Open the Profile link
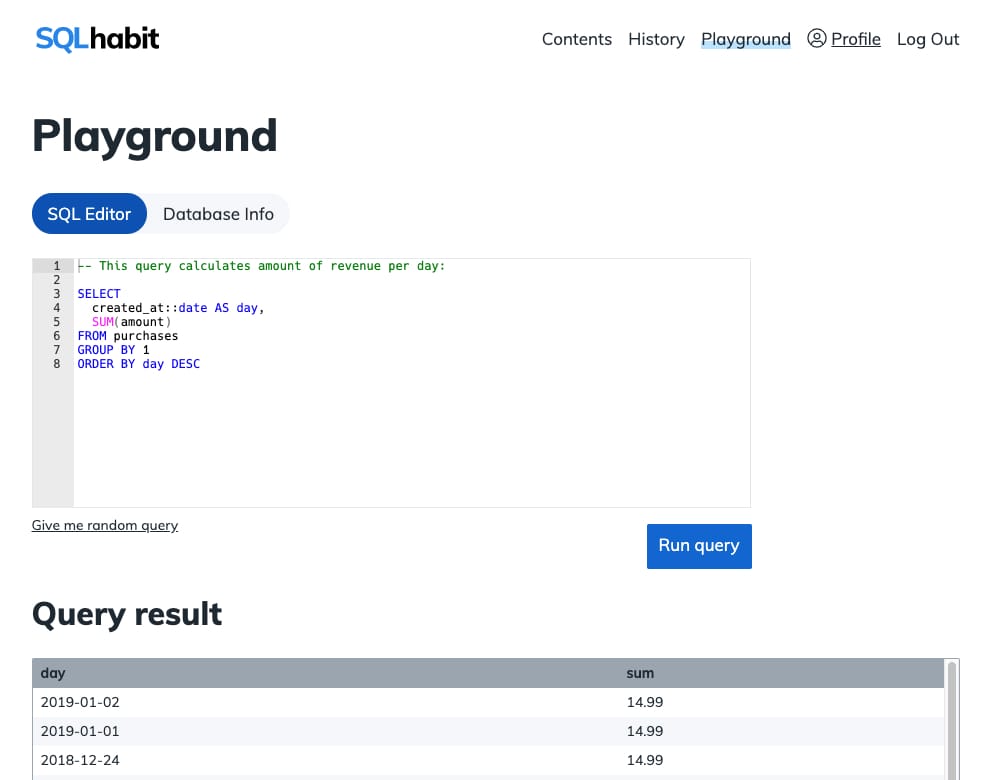 point(855,39)
